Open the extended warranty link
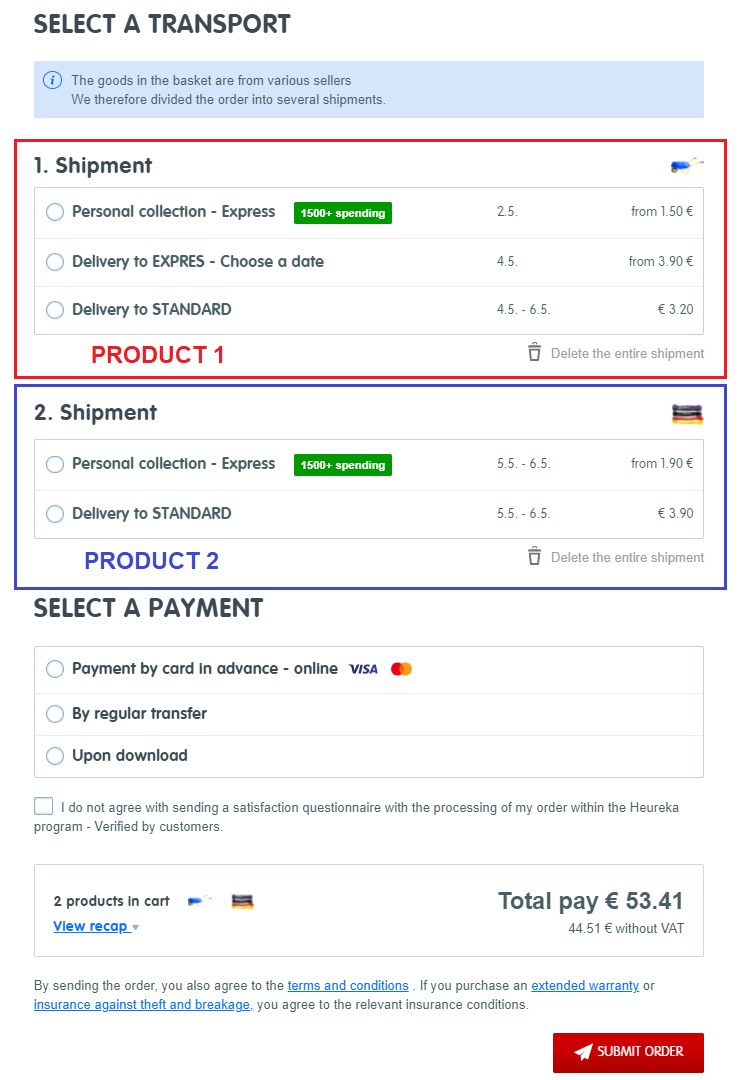 pyautogui.click(x=585, y=985)
